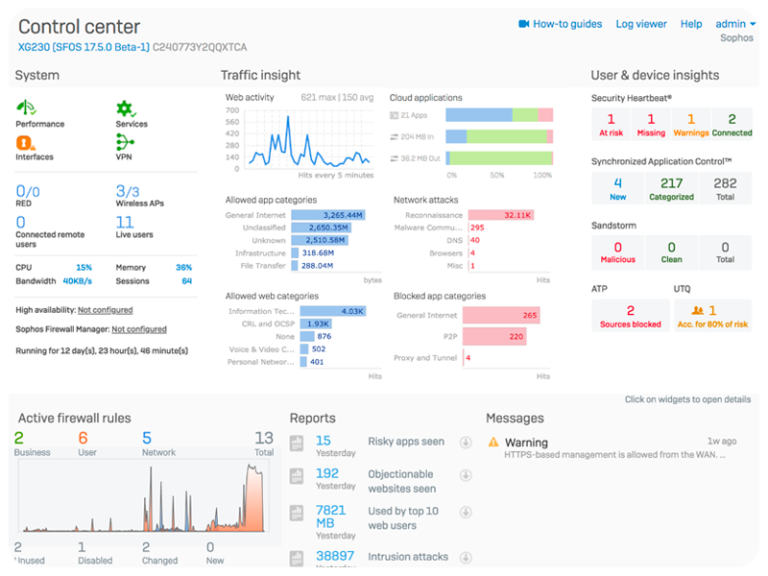Click the Web activity line chart
The height and width of the screenshot is (576, 768).
pos(307,136)
